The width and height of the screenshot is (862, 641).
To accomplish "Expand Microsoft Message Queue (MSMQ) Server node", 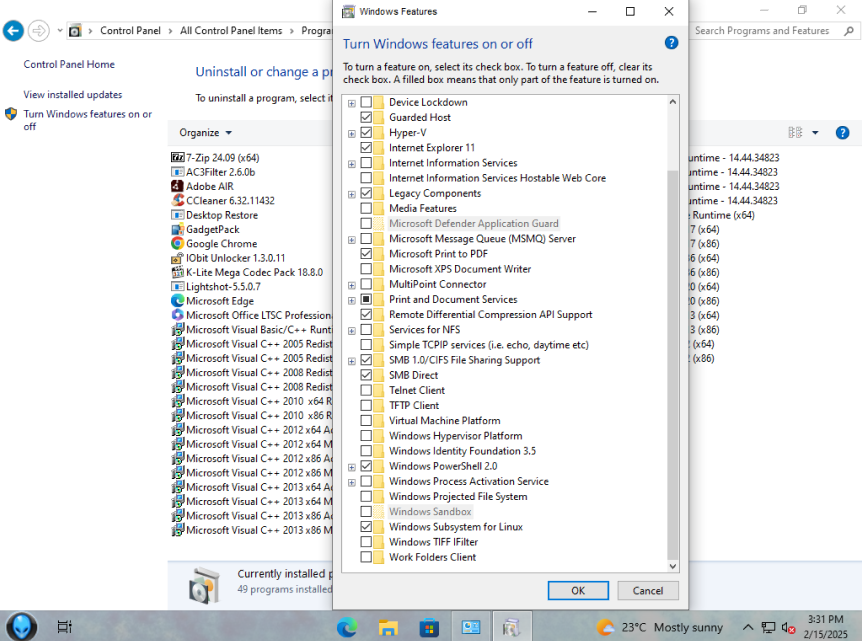I will [352, 240].
